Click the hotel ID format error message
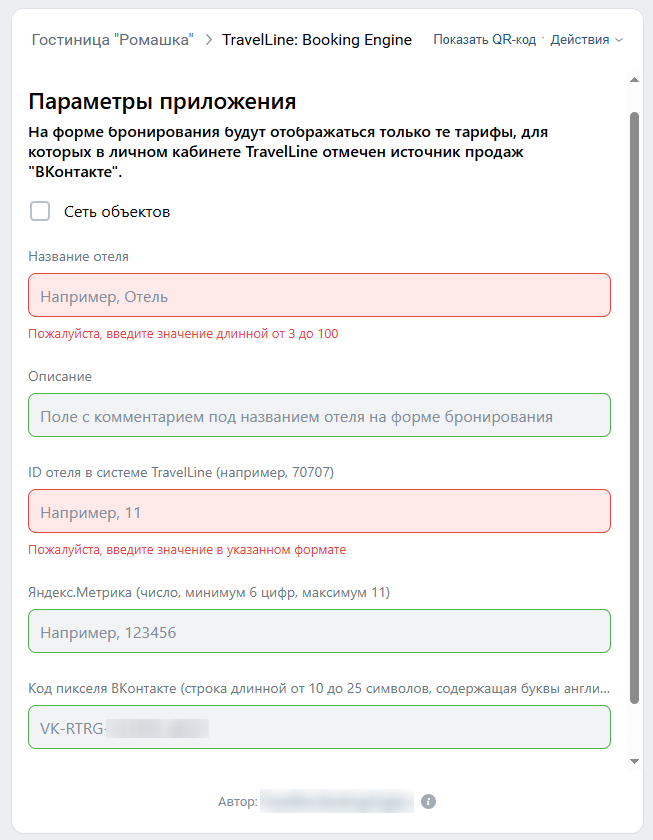Viewport: 653px width, 840px height. 187,550
